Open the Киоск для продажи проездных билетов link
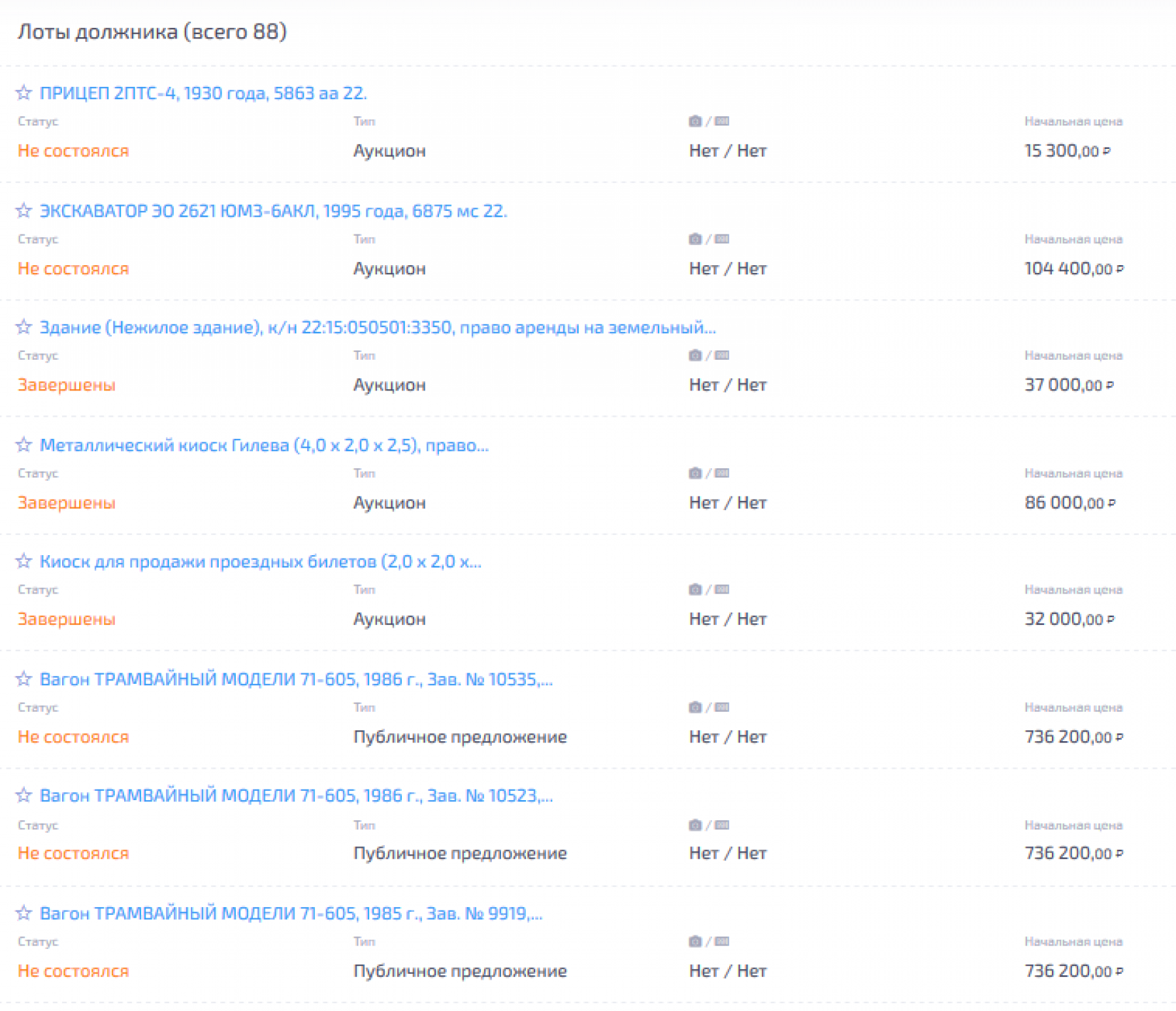The image size is (1176, 1011). [261, 562]
